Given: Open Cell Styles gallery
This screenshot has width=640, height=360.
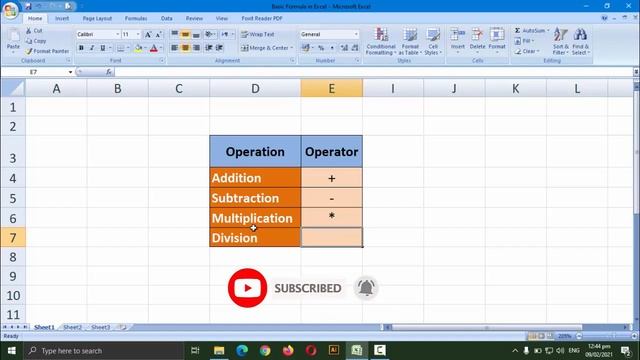Looking at the screenshot, I should pos(432,41).
